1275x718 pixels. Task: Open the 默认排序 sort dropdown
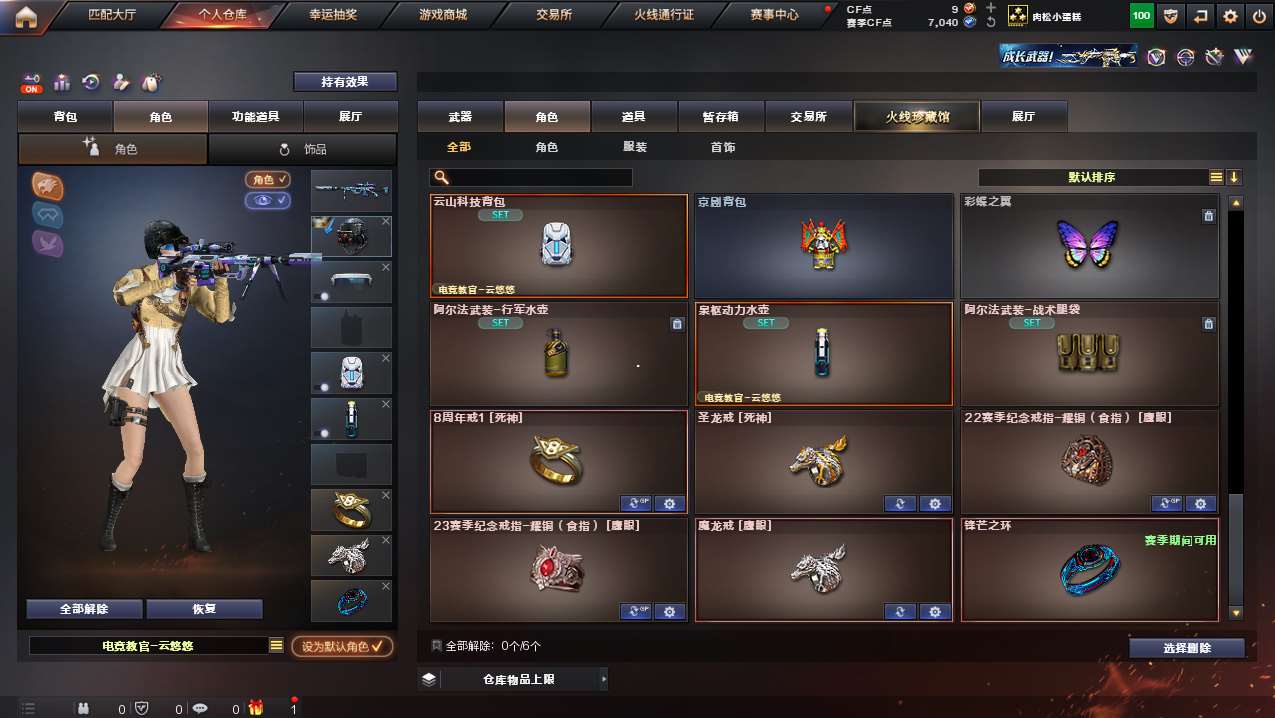(x=1092, y=177)
